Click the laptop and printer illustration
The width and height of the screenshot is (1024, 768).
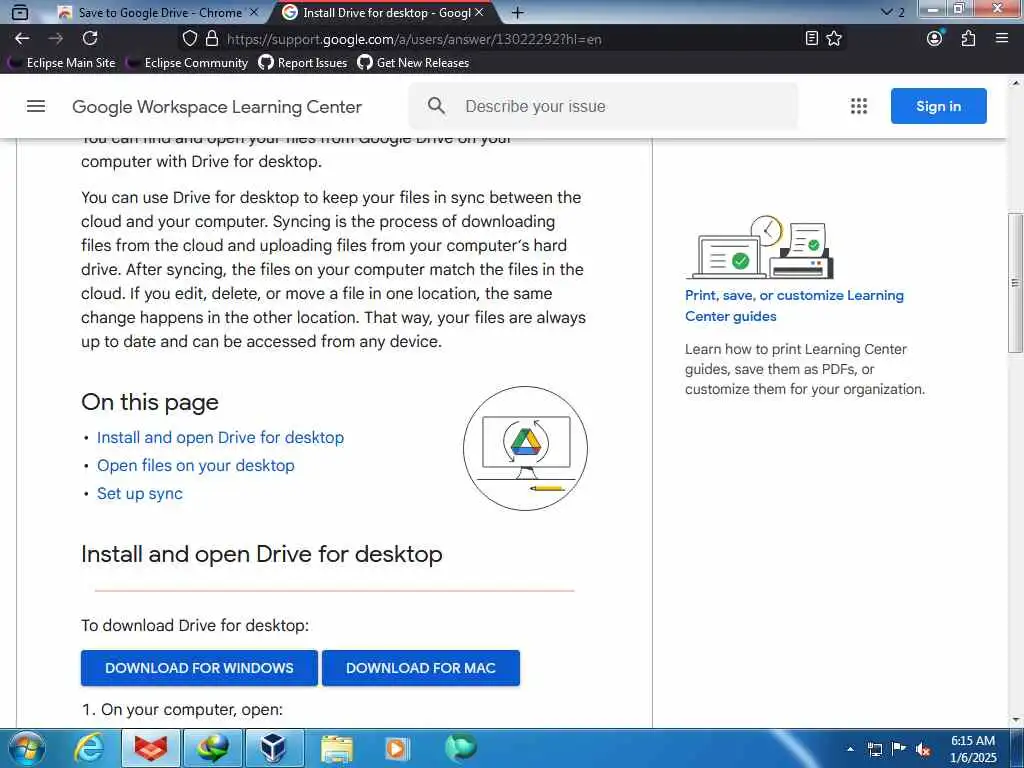[760, 248]
